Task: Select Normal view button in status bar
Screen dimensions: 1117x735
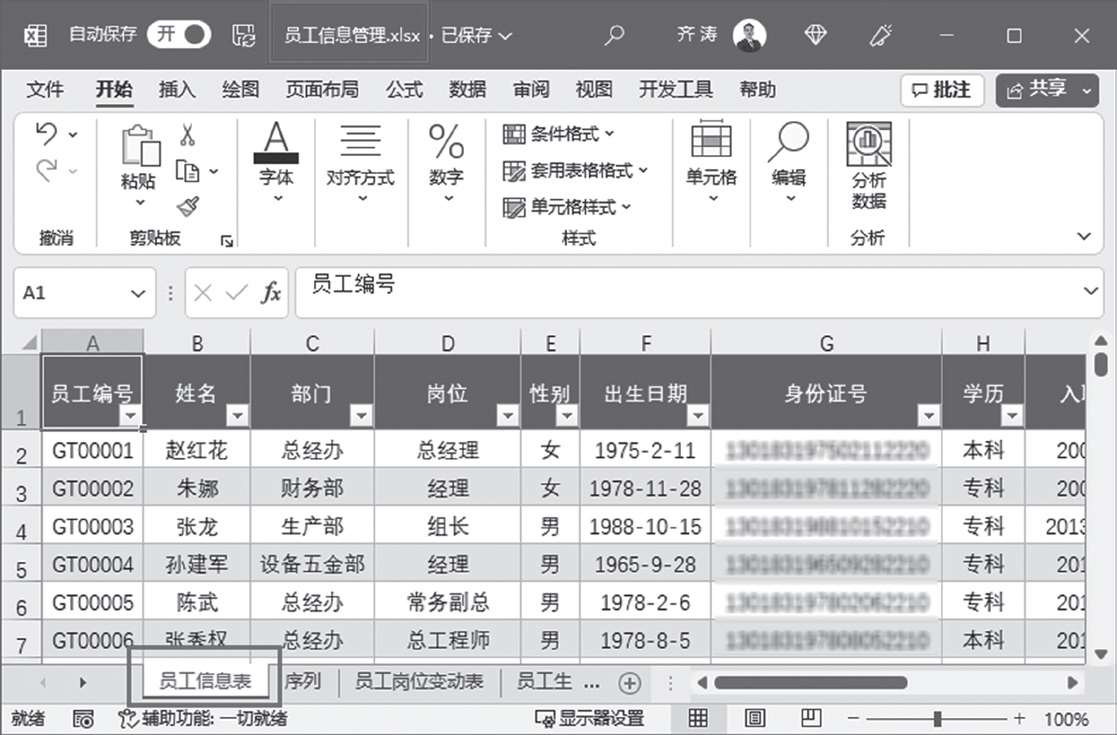Action: coord(698,718)
